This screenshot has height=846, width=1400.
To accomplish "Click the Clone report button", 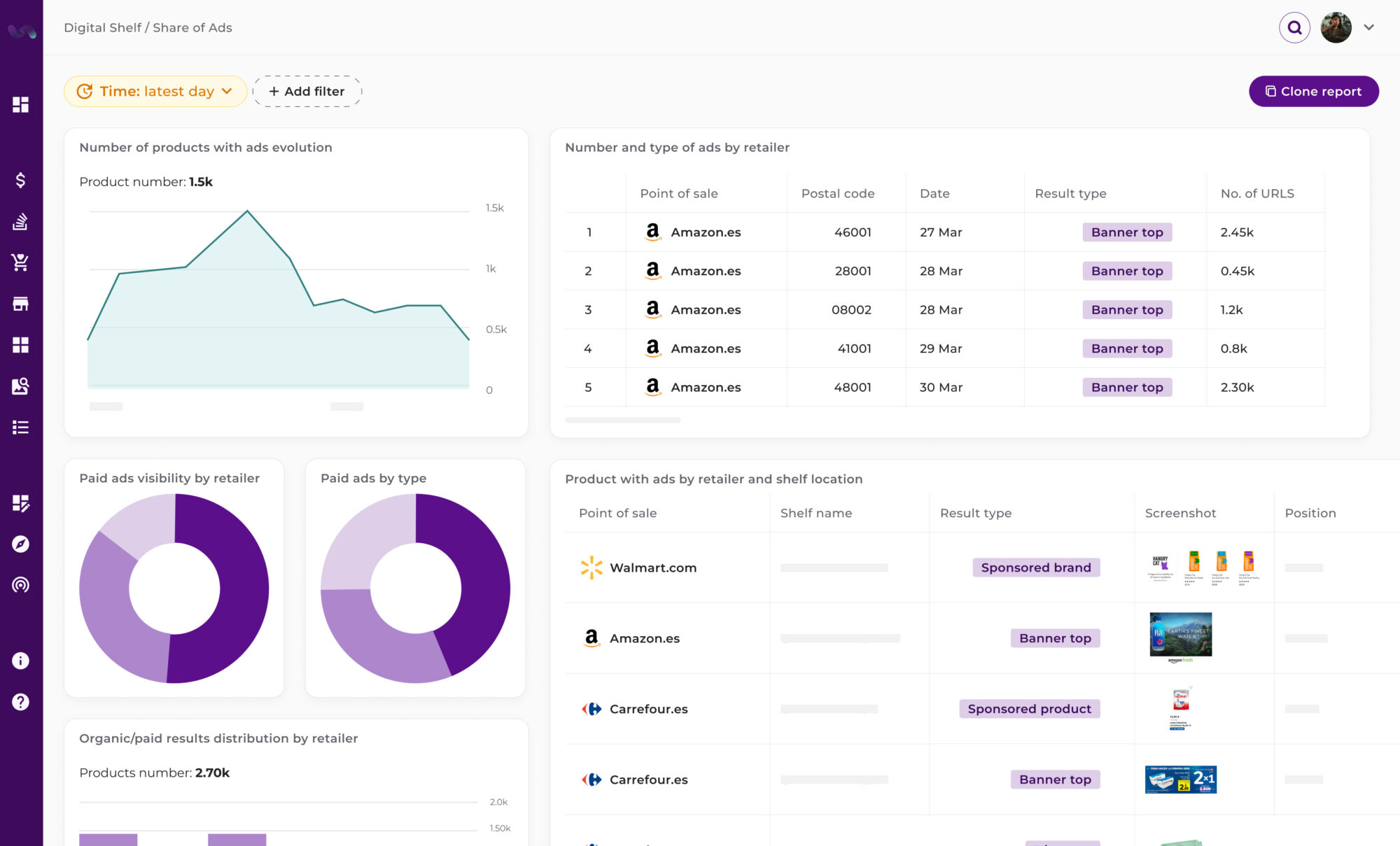I will pos(1313,91).
